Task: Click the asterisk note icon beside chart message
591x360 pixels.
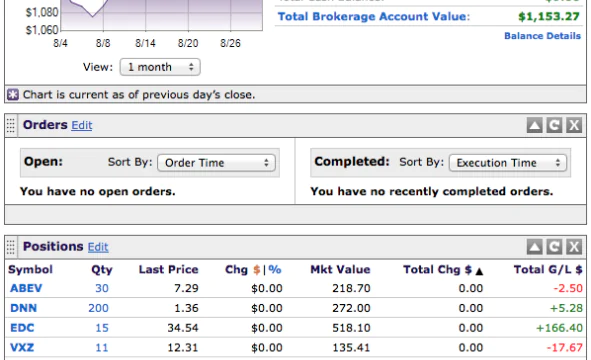Action: (x=13, y=94)
